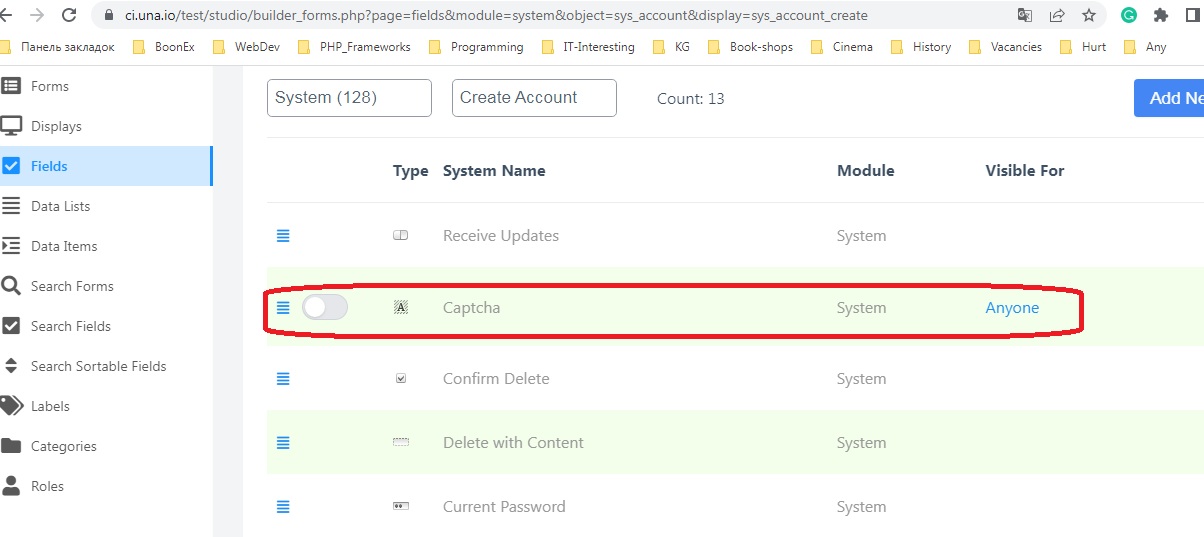
Task: Open Search Sortable Fields menu item
Action: pos(98,366)
